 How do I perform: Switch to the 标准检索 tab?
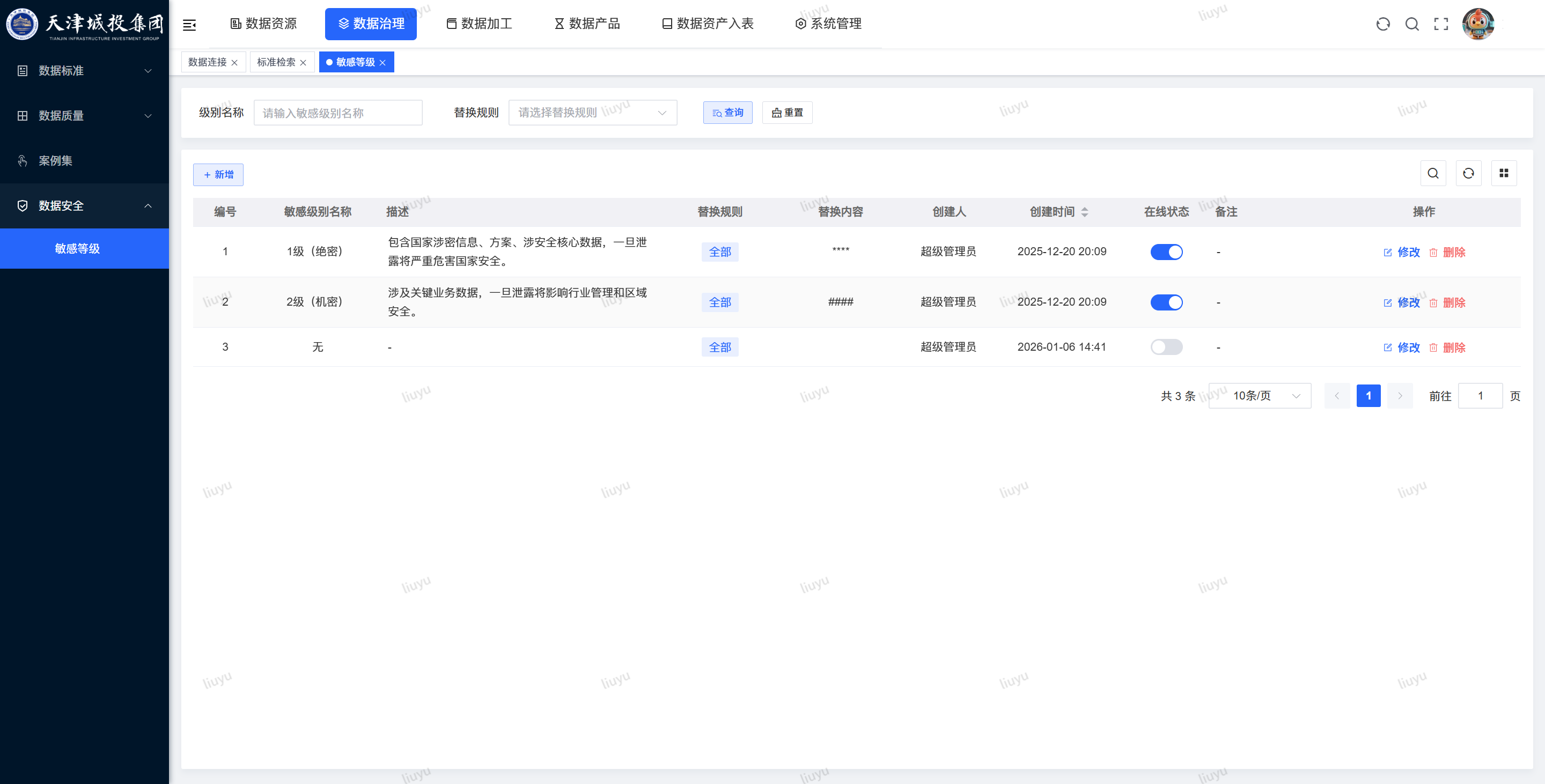(276, 62)
